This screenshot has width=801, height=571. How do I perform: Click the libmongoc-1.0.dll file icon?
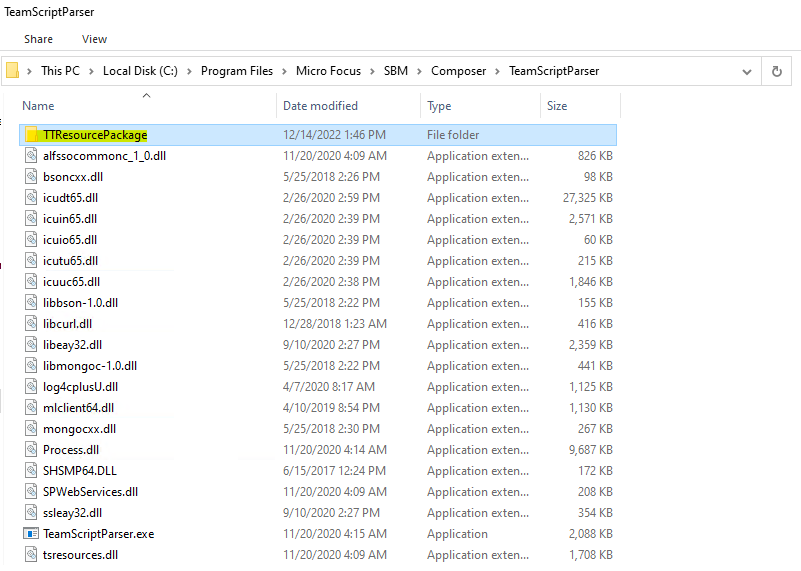(31, 366)
